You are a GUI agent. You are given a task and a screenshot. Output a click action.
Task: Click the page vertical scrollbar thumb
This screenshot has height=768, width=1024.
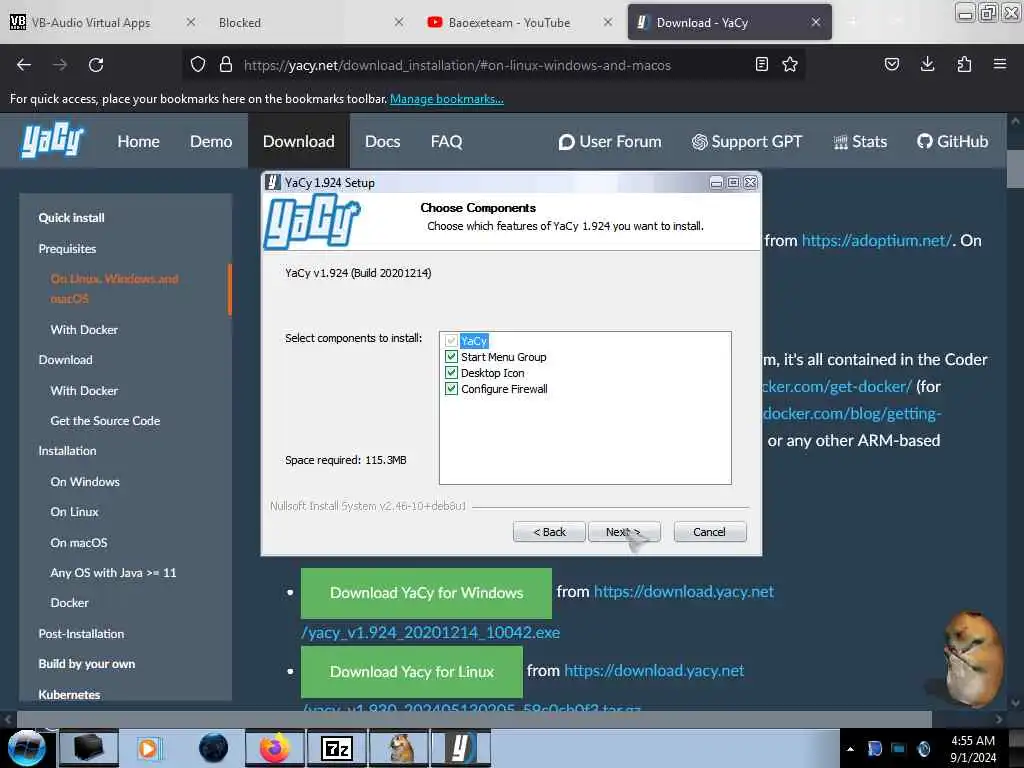[x=1015, y=168]
